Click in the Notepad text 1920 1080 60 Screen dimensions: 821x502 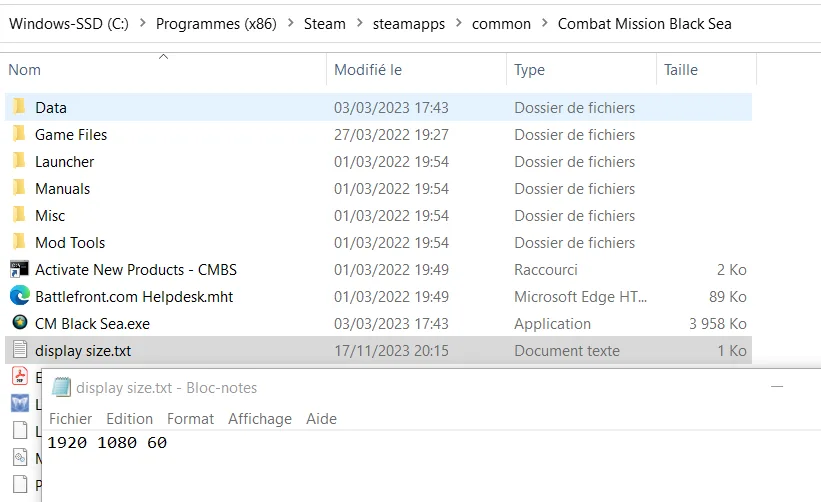click(x=107, y=443)
